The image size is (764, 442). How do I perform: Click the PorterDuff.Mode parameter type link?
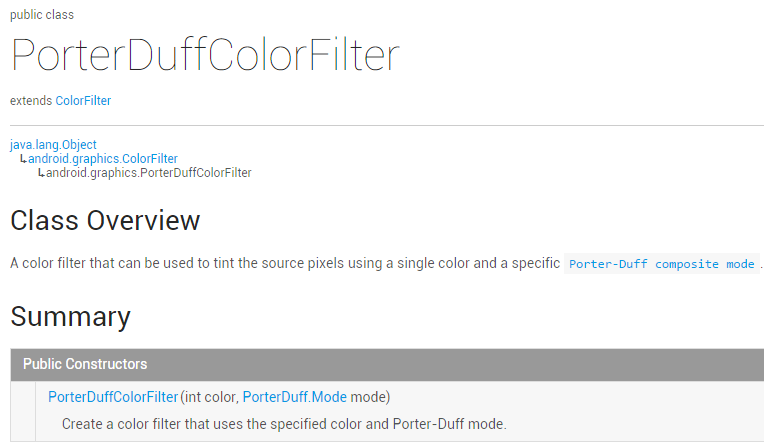(294, 397)
